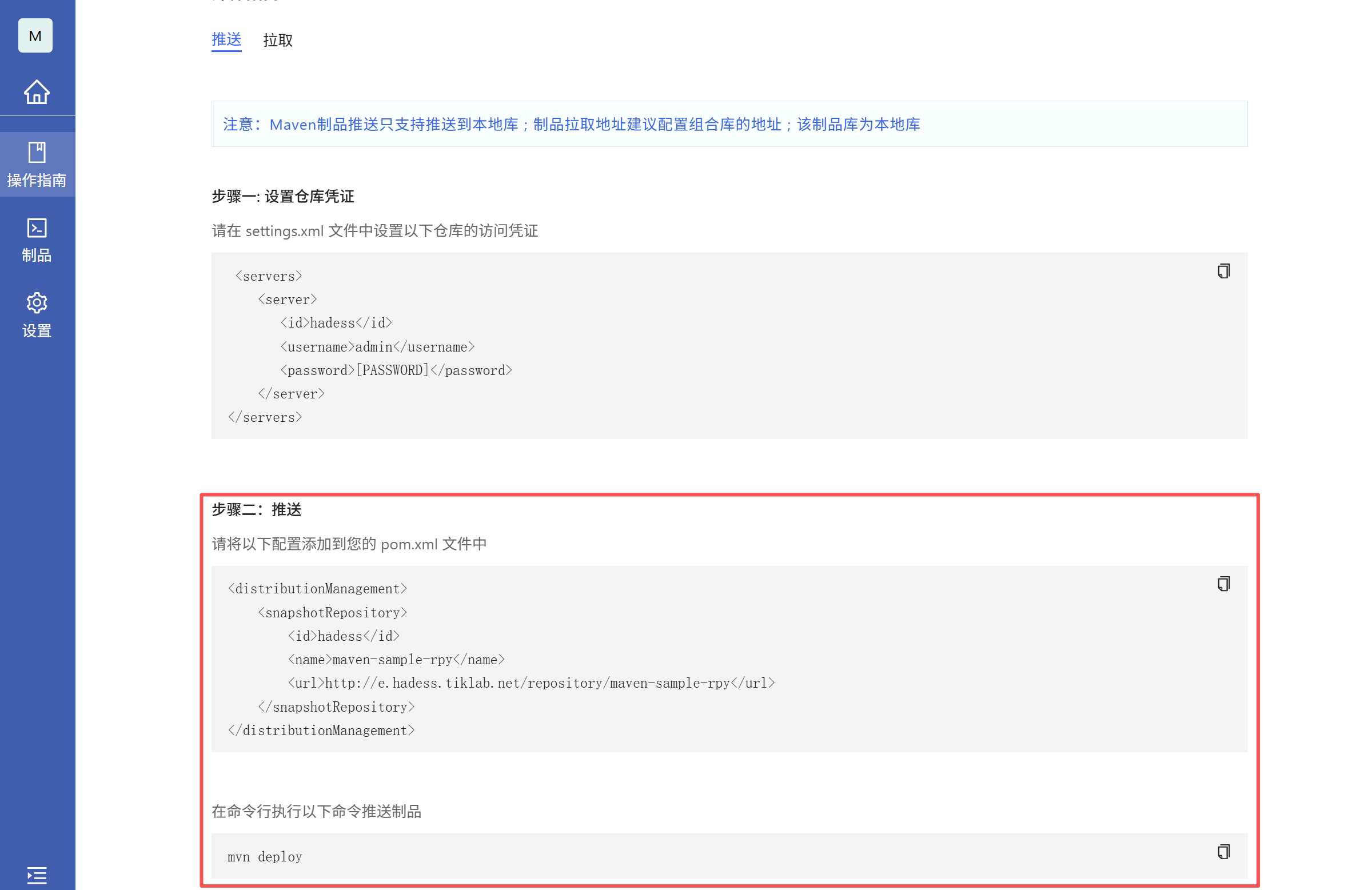
Task: Click the password line in servers block
Action: click(396, 370)
